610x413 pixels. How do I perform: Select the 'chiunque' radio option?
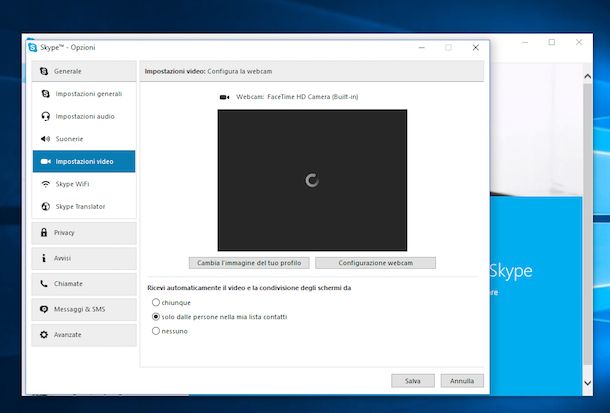(155, 302)
